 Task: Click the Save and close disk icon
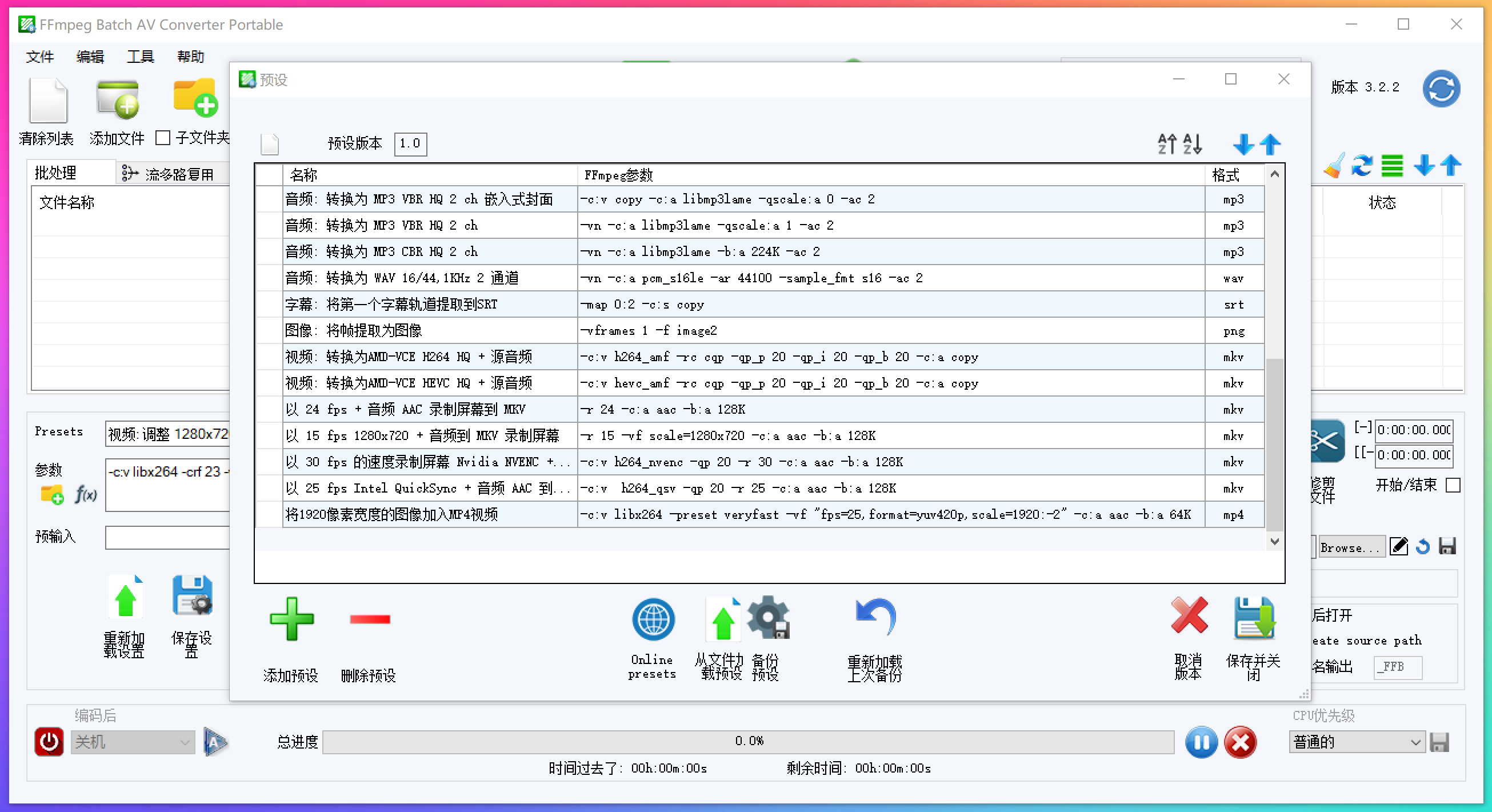point(1253,618)
